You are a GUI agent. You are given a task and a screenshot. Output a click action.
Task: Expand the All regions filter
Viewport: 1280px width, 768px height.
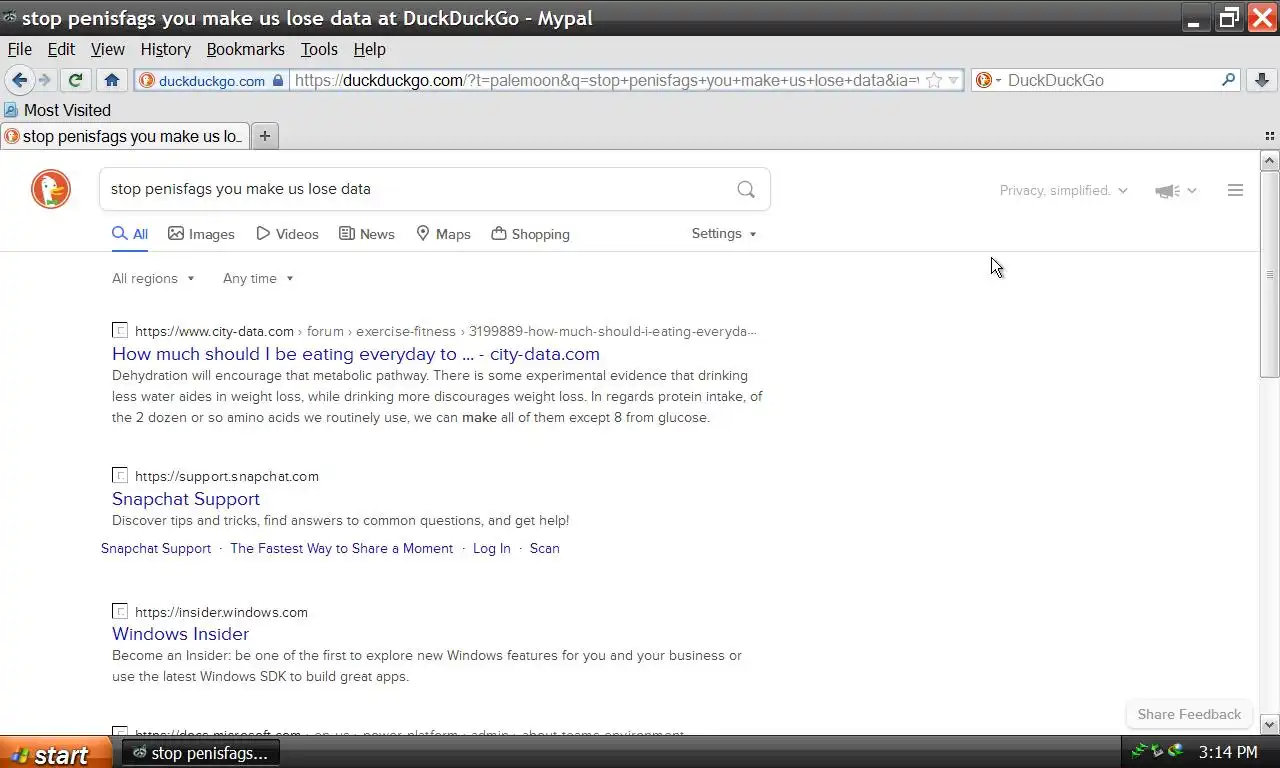[153, 278]
